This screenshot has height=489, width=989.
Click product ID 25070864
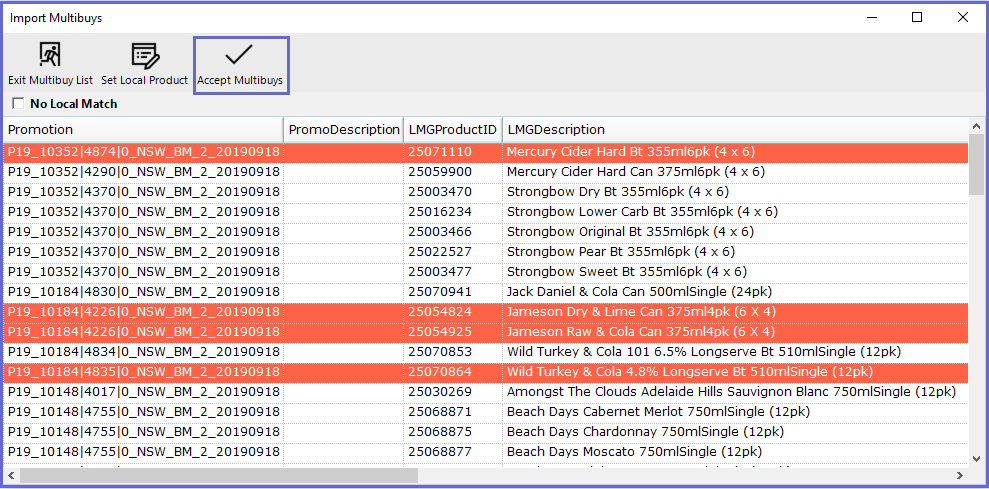tap(440, 372)
